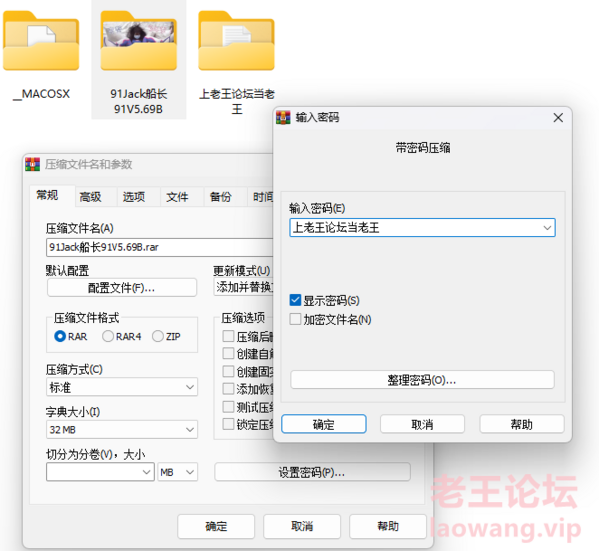
Task: Open the 字典大小 32 MB dropdown
Action: coord(122,429)
